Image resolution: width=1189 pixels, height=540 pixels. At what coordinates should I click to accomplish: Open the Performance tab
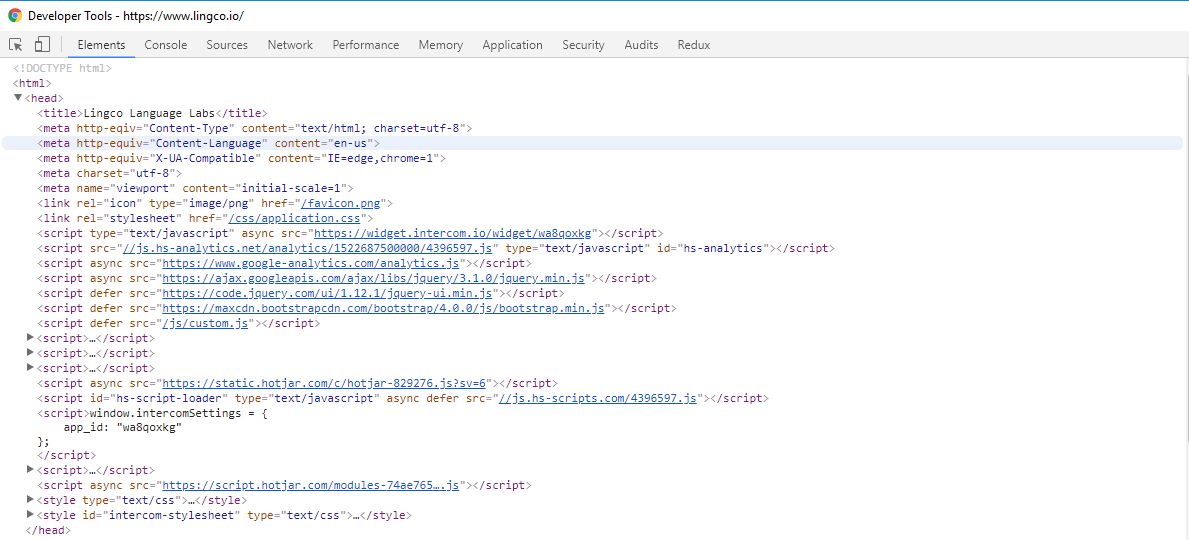click(365, 45)
